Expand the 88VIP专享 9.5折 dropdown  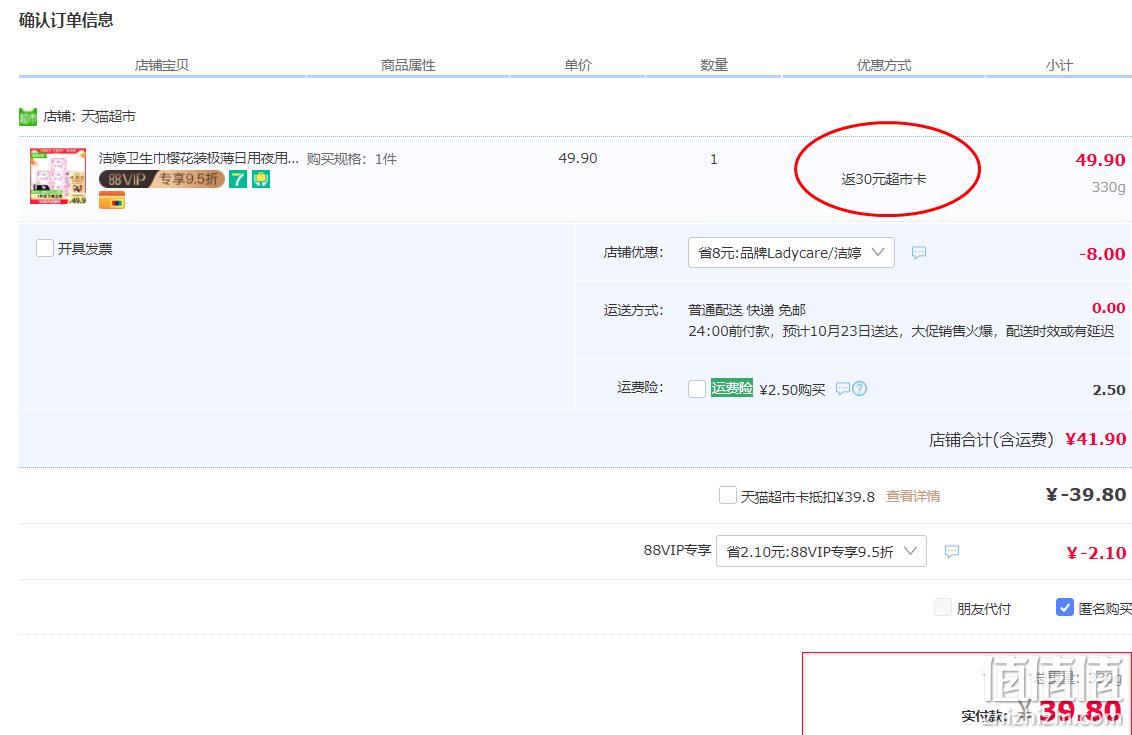click(x=821, y=552)
